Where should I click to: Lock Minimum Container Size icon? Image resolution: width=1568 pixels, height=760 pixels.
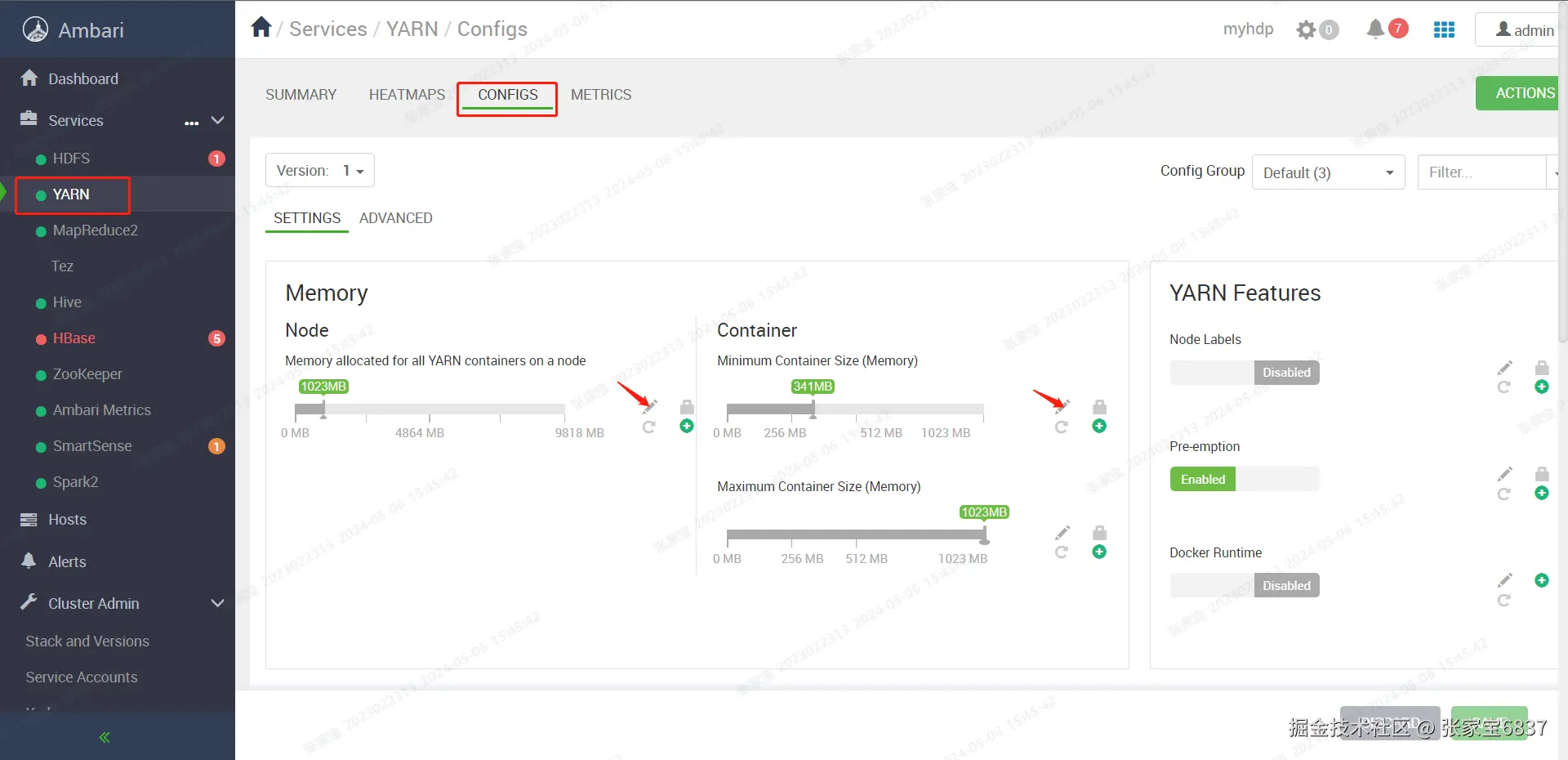(1099, 406)
